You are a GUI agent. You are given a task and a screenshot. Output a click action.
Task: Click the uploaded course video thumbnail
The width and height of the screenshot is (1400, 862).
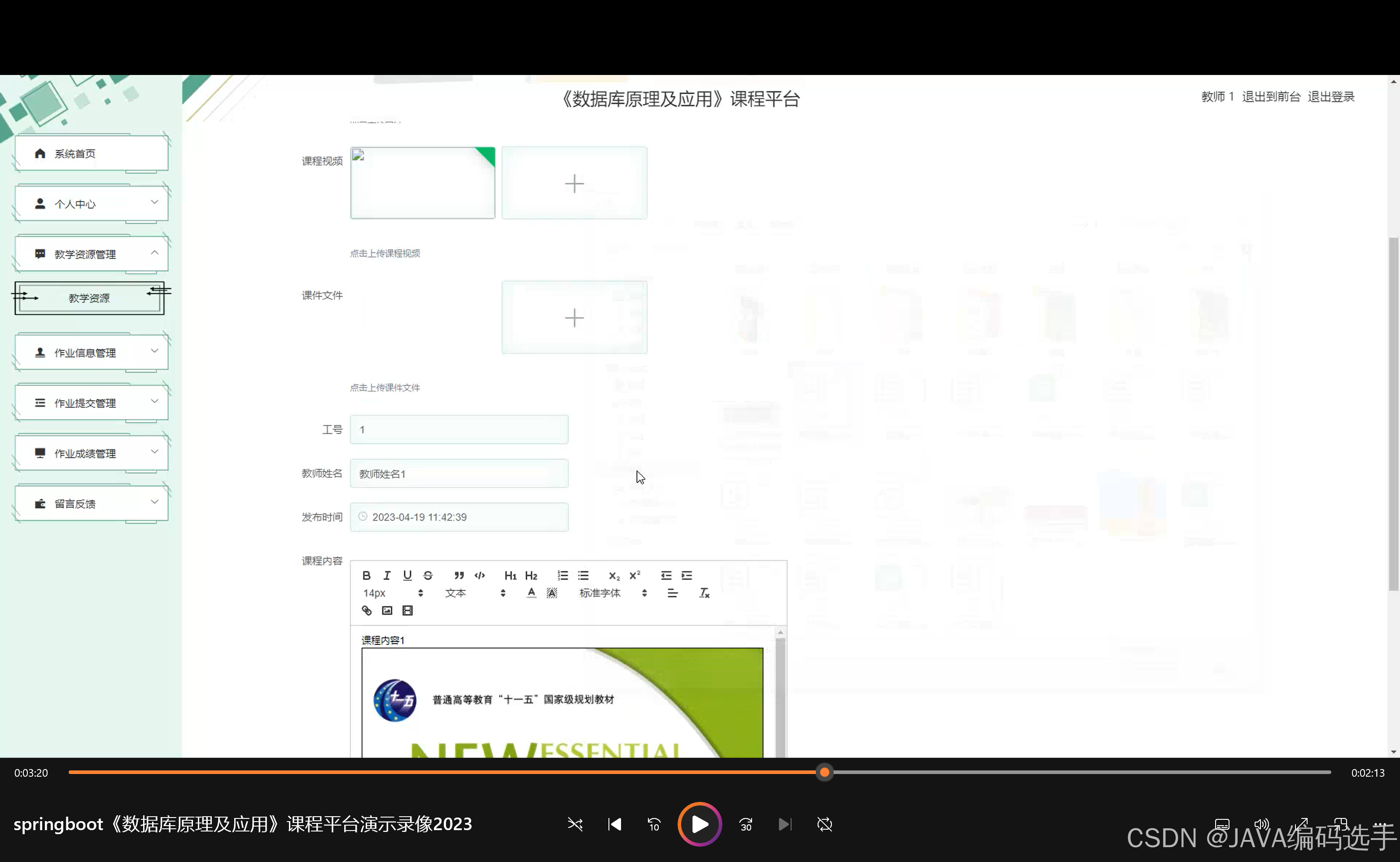click(x=422, y=183)
